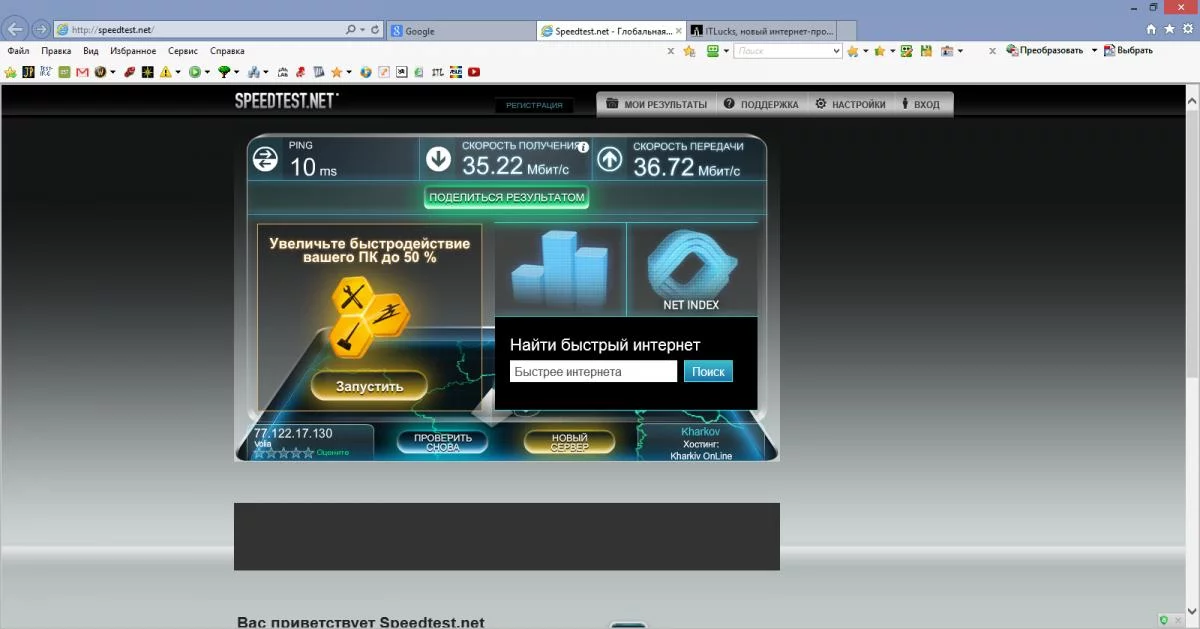This screenshot has width=1200, height=629.
Task: Open the Поддержка Speedtest tab
Action: (x=761, y=104)
